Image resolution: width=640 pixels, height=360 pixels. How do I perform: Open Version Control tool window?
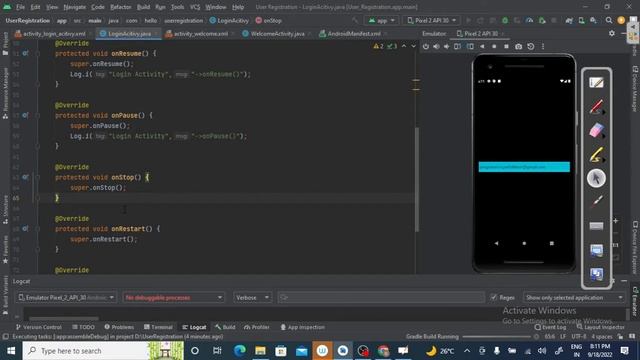(x=38, y=327)
